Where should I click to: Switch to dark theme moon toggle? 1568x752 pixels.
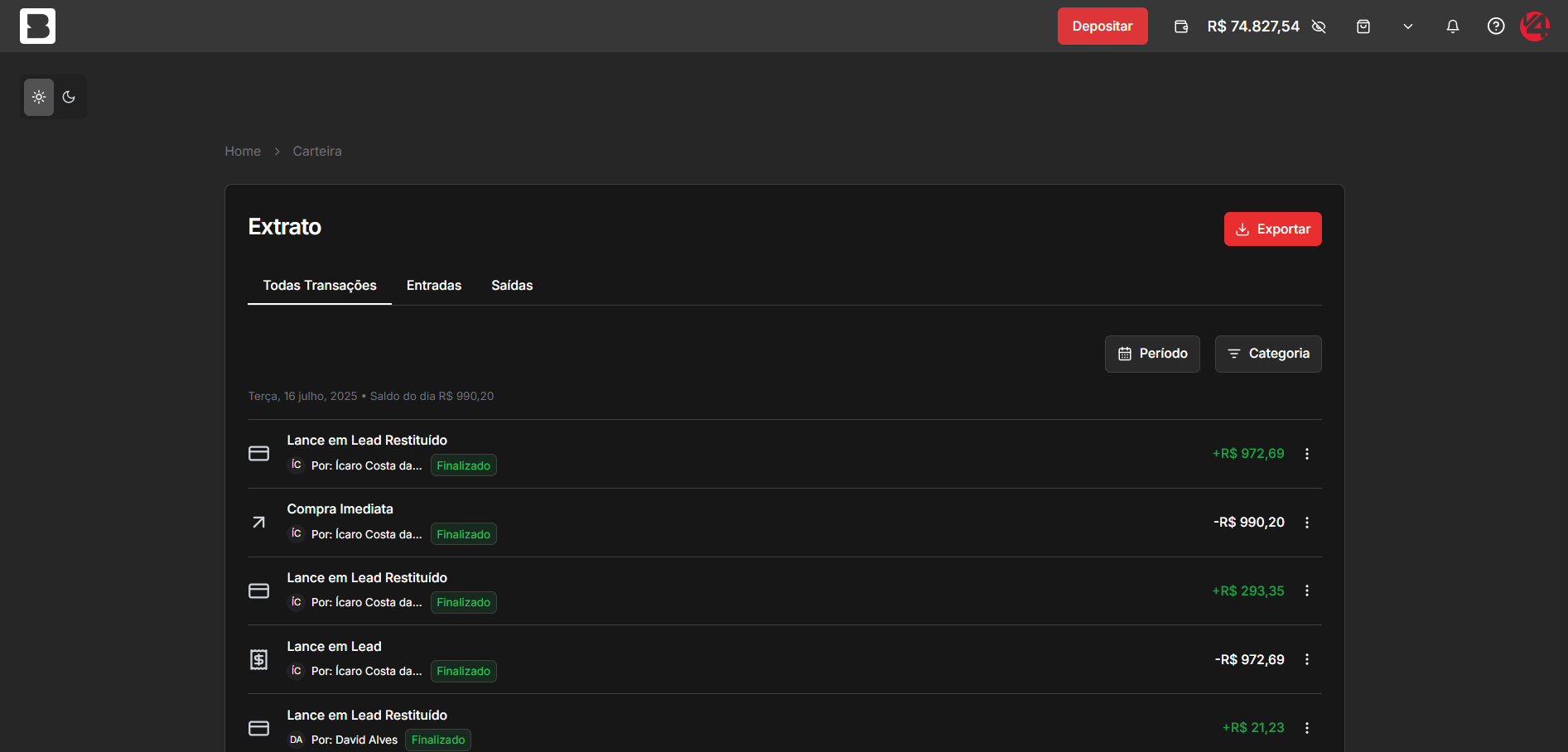click(x=69, y=97)
